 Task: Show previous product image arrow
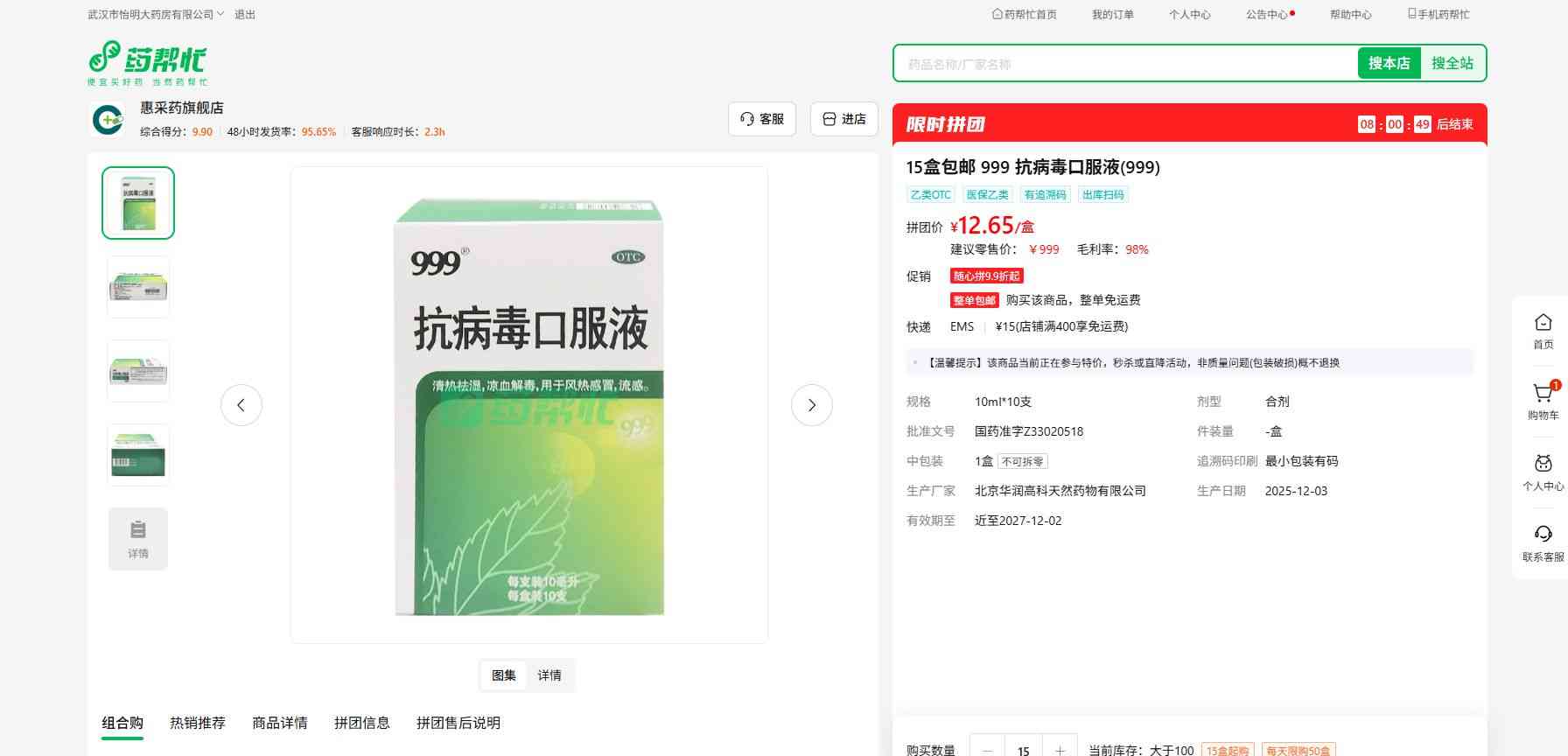241,405
